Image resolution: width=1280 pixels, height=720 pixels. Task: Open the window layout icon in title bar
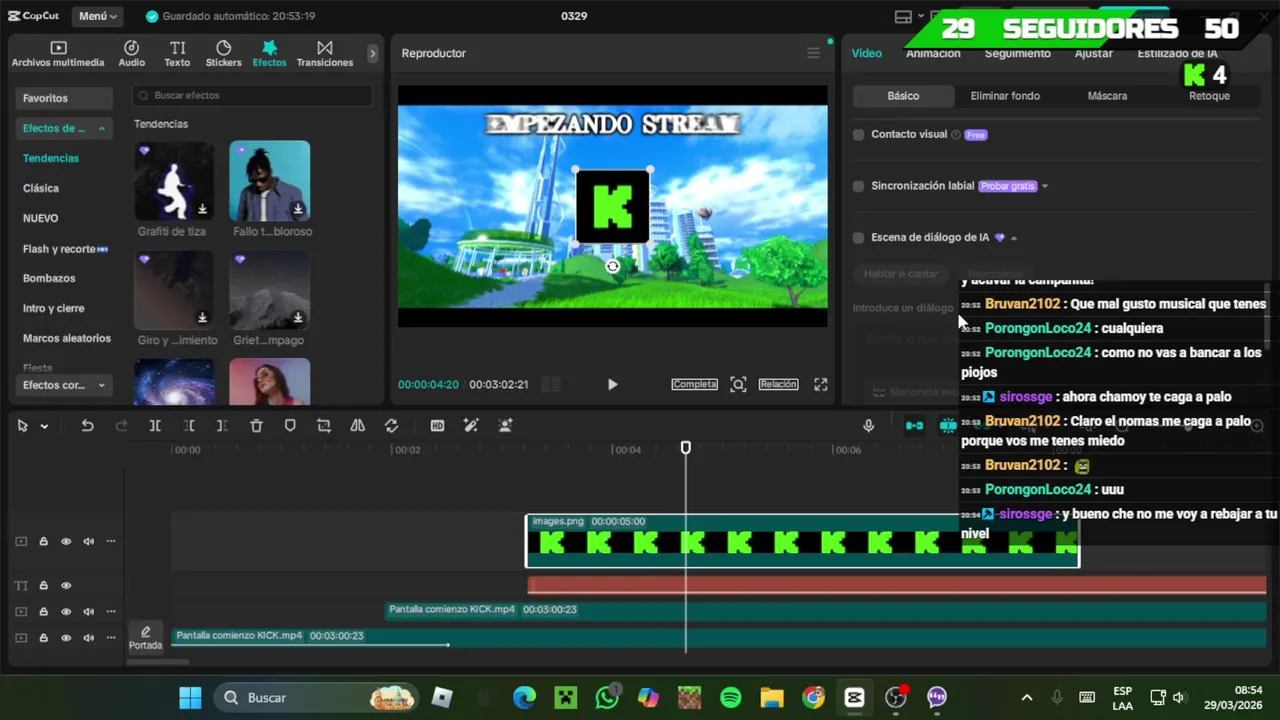[x=902, y=16]
